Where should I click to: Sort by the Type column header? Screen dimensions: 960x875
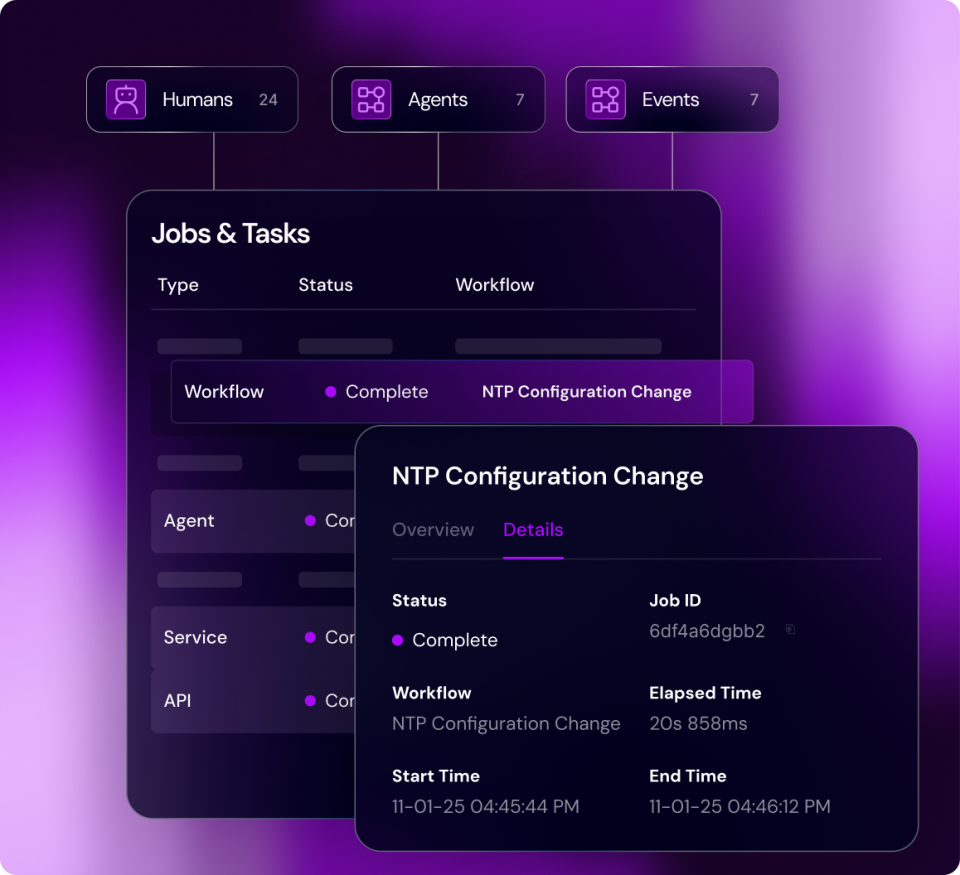pyautogui.click(x=178, y=285)
